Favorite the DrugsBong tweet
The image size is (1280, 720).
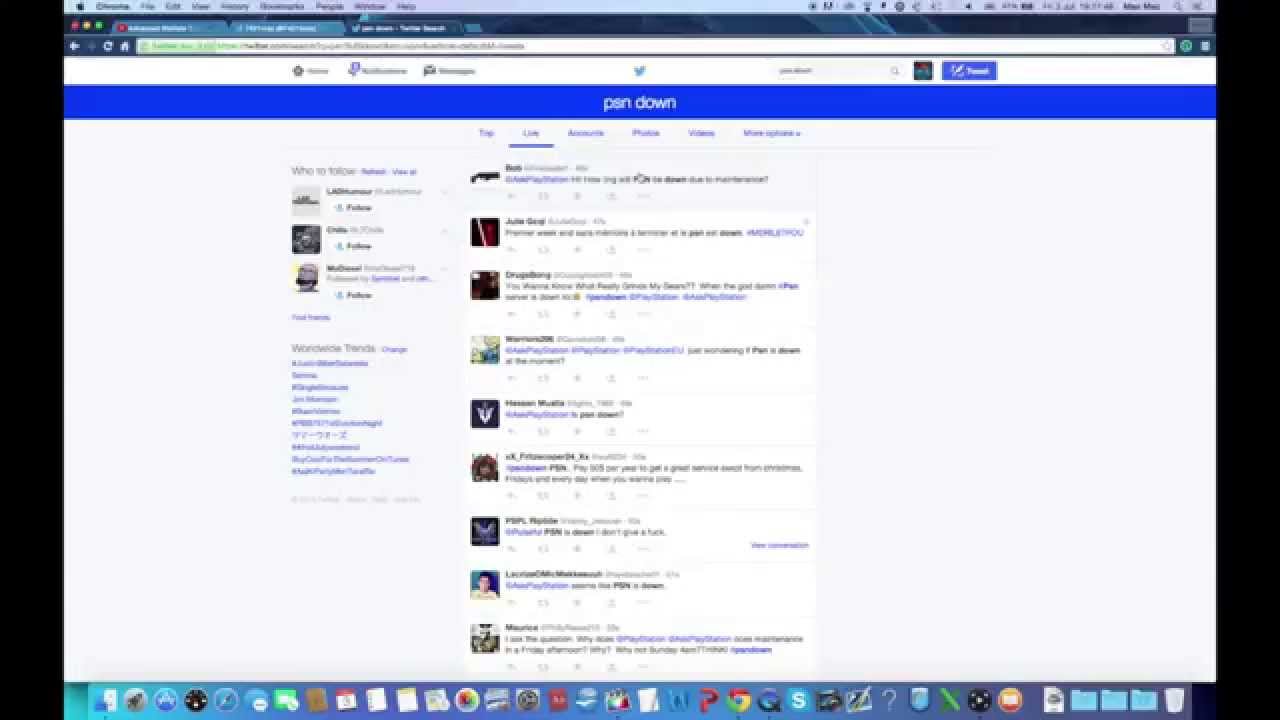click(577, 314)
